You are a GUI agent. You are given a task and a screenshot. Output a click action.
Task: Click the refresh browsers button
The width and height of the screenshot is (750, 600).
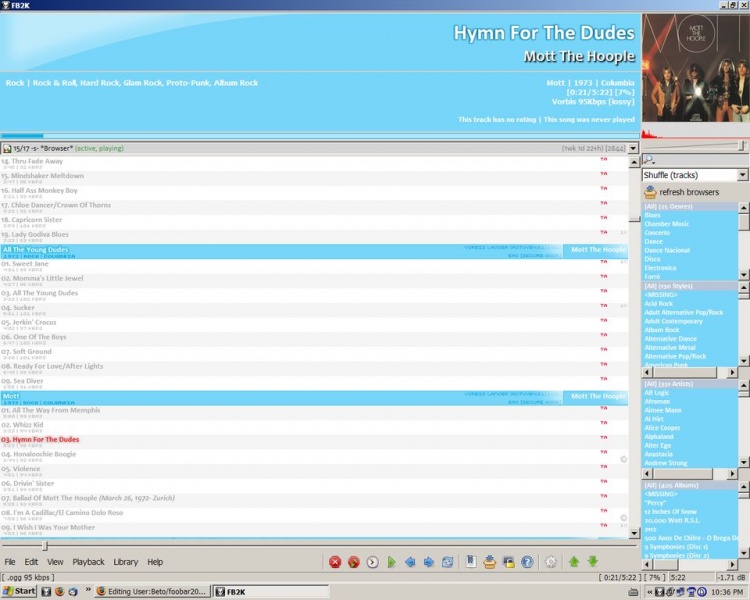688,191
